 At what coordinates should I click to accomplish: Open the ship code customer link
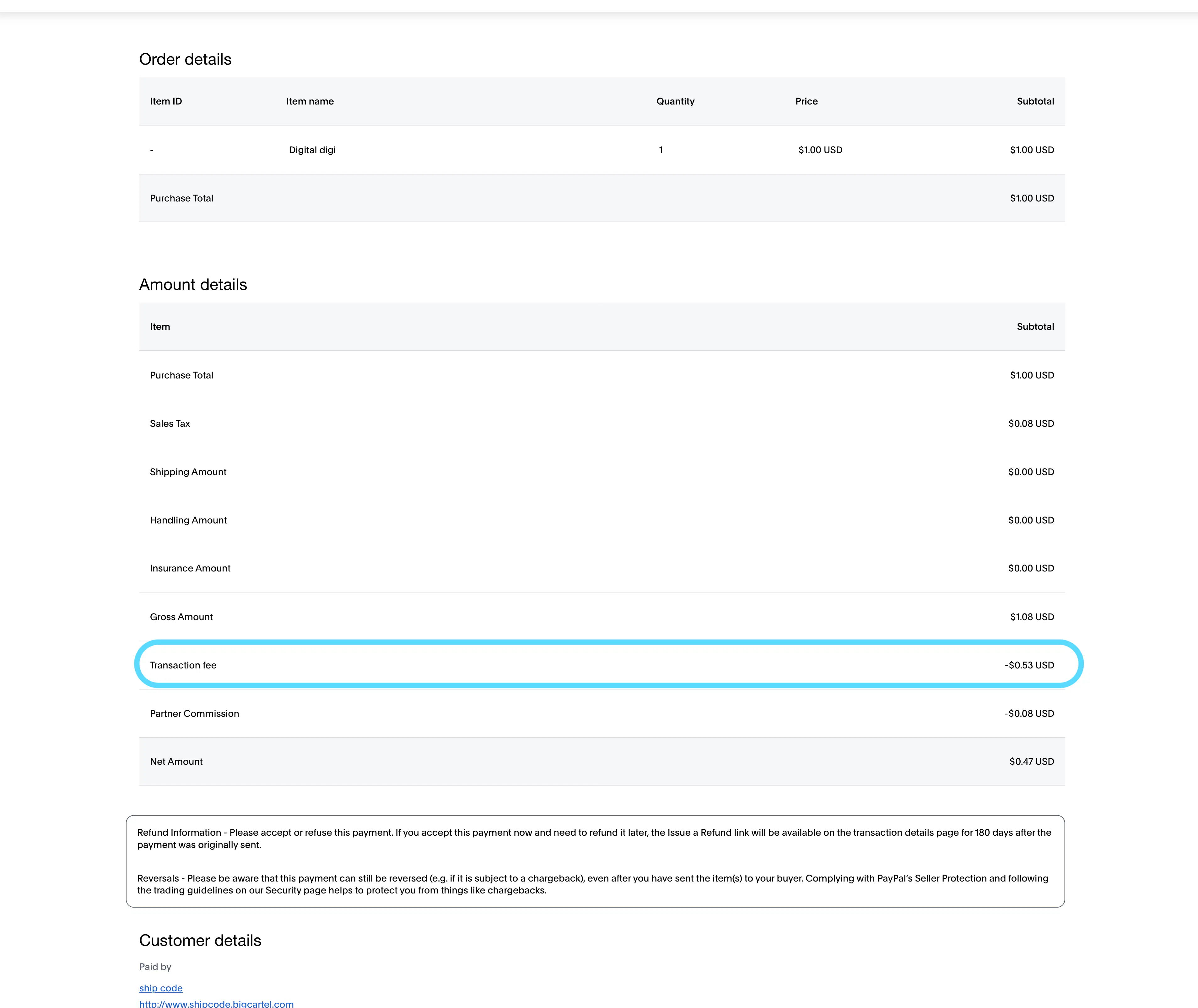pos(161,988)
